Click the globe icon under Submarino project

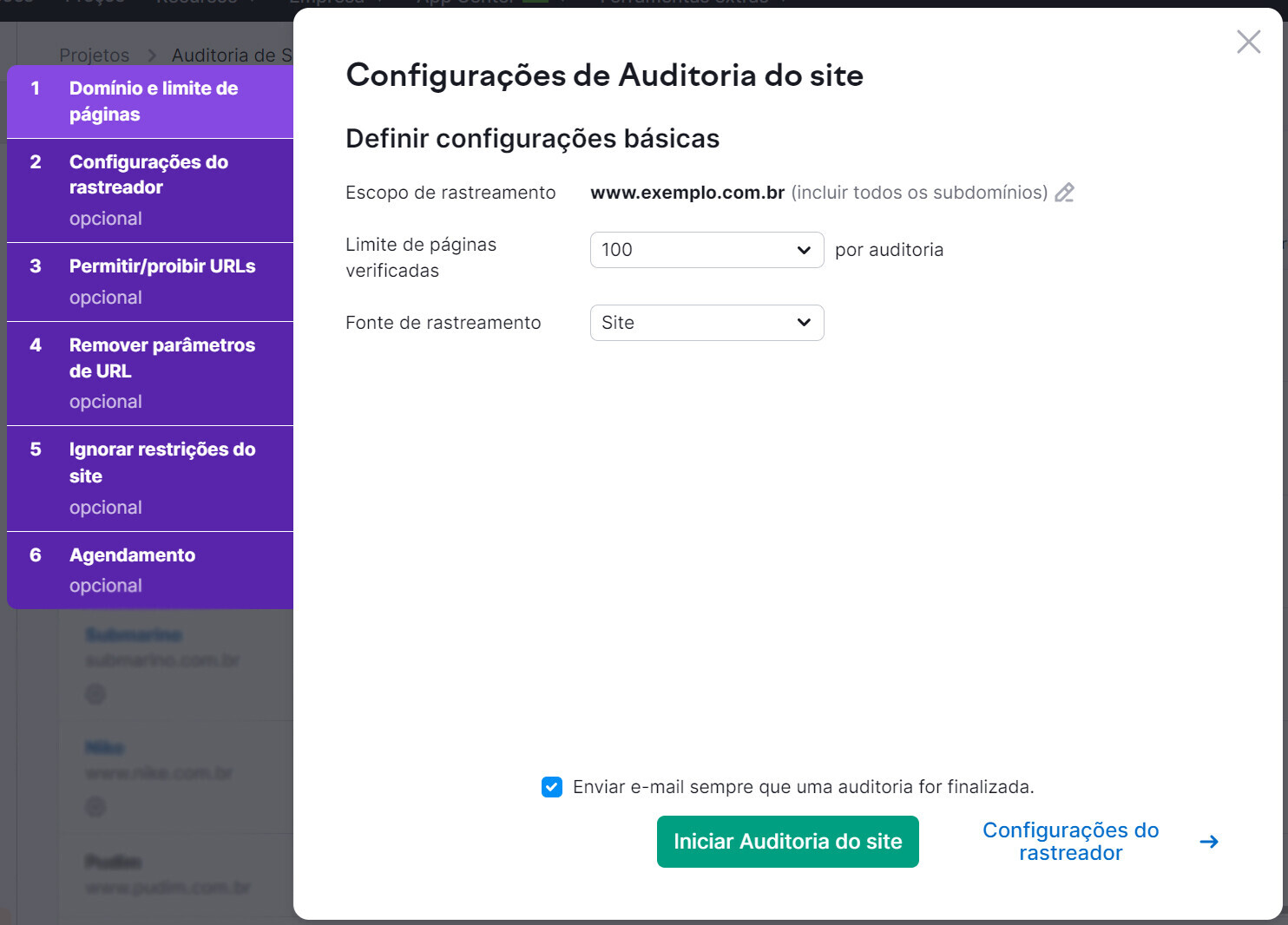(x=95, y=694)
